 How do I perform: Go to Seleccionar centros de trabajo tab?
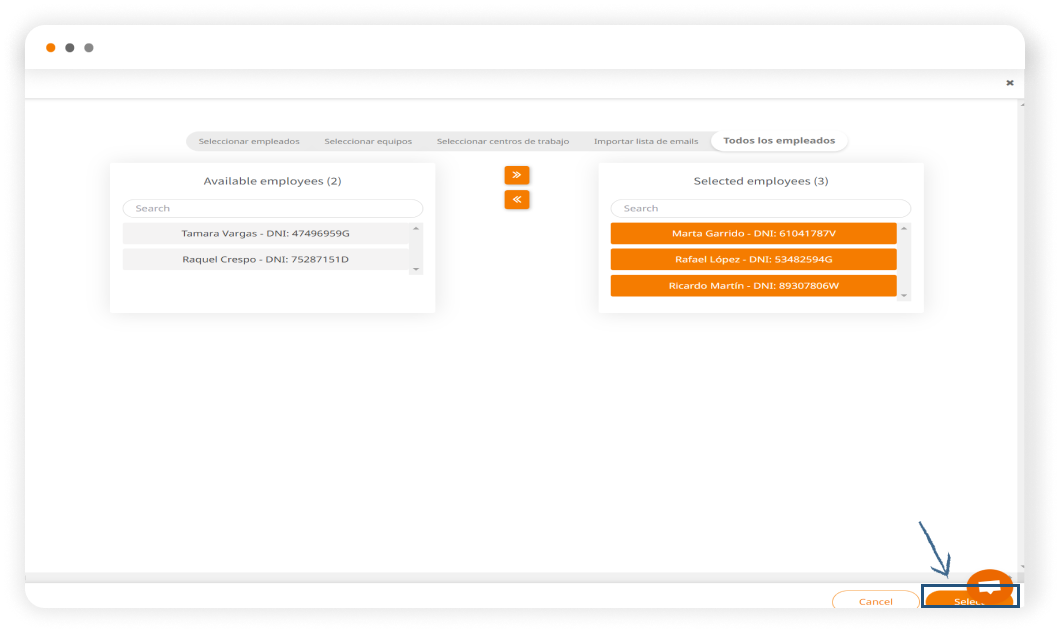tap(503, 141)
